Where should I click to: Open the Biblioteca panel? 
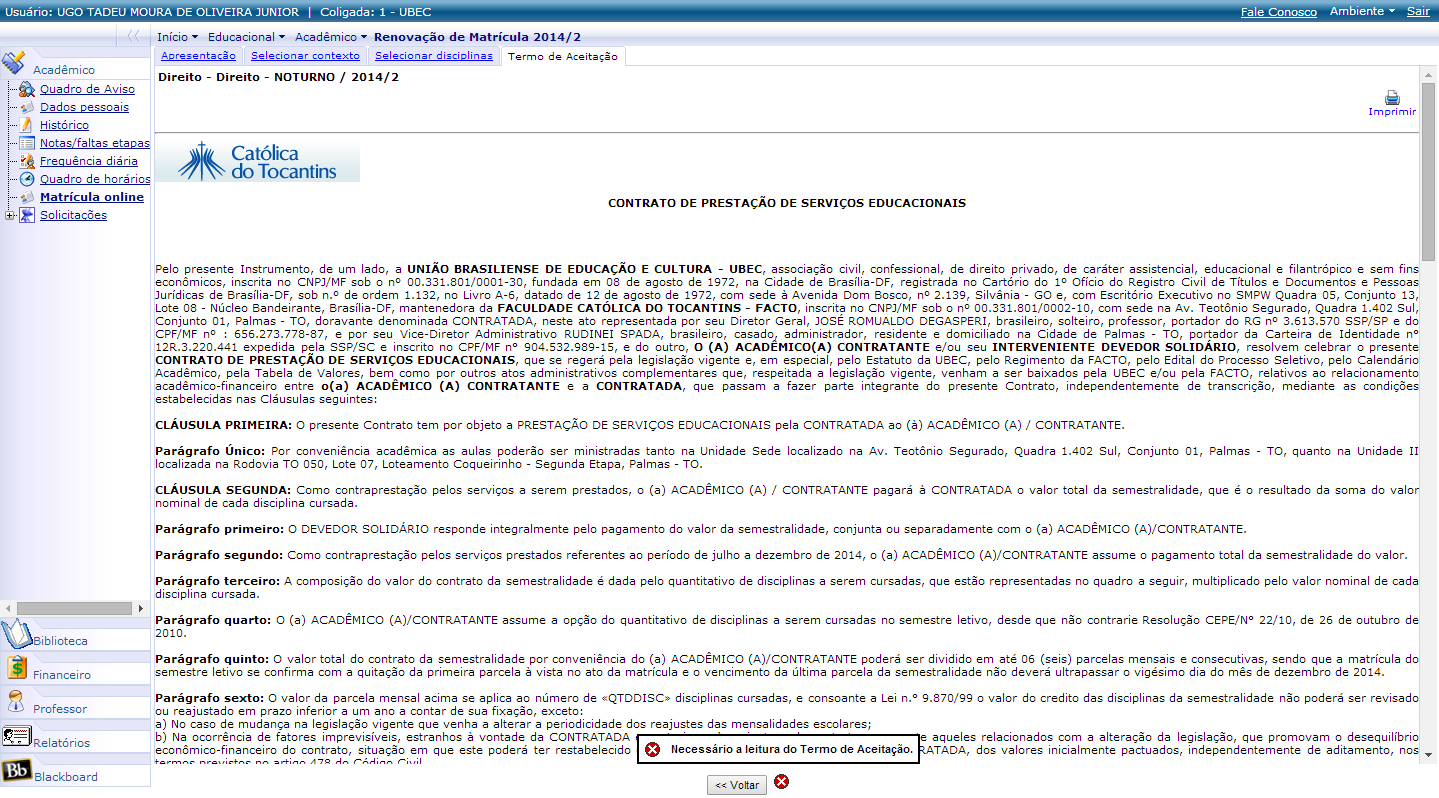pyautogui.click(x=76, y=635)
